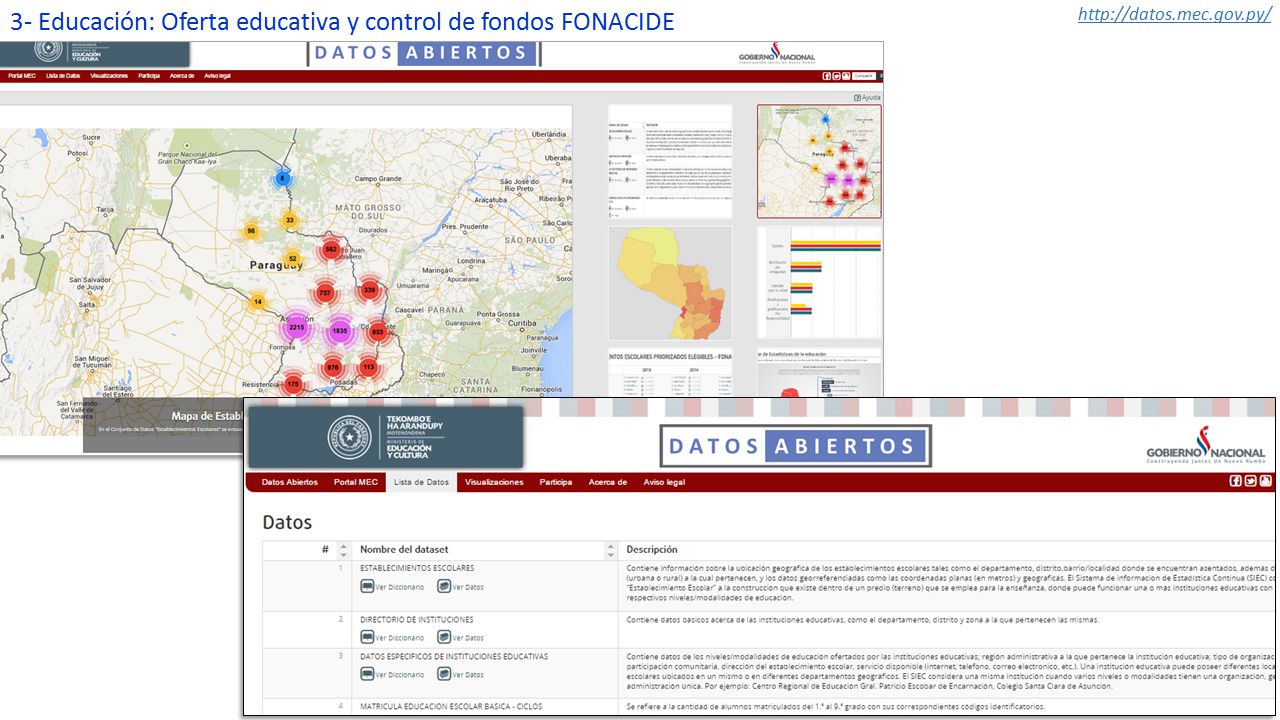Screen dimensions: 1280x720
Task: Click Twitter icon in the Datos list window
Action: [x=1250, y=481]
